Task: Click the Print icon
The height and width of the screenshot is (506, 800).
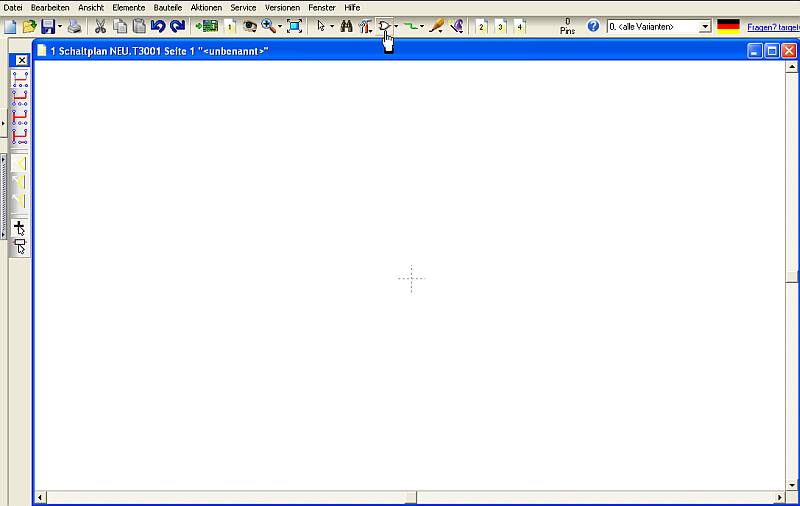Action: 74,26
